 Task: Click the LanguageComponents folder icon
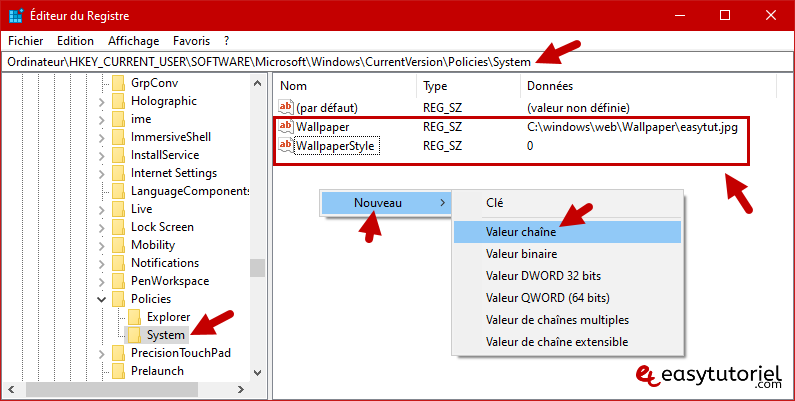[118, 191]
